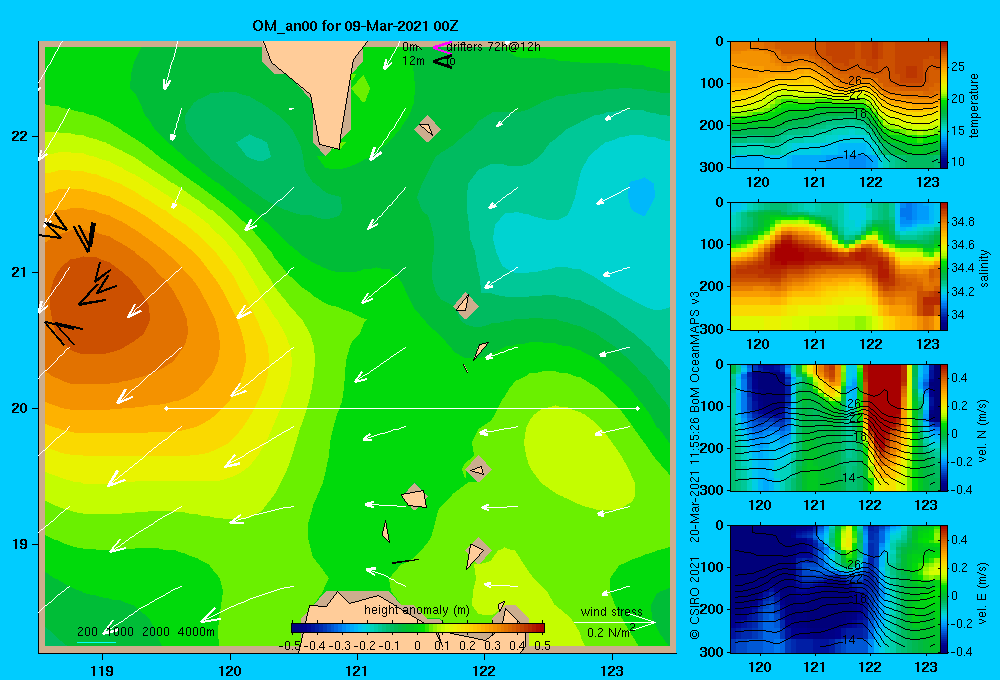Click the "300" depth label of the salinity panel

(x=711, y=329)
